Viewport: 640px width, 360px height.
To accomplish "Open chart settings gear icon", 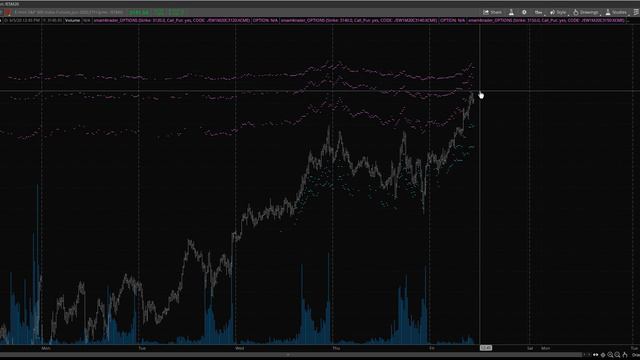I will pos(524,12).
